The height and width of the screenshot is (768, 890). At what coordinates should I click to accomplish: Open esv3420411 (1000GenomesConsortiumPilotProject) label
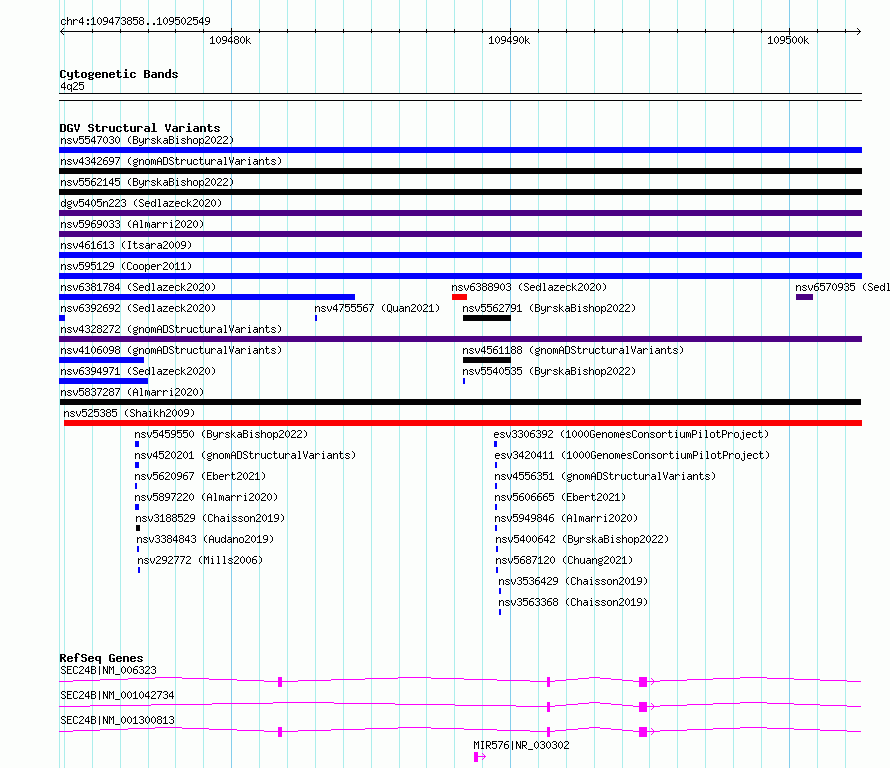(632, 455)
